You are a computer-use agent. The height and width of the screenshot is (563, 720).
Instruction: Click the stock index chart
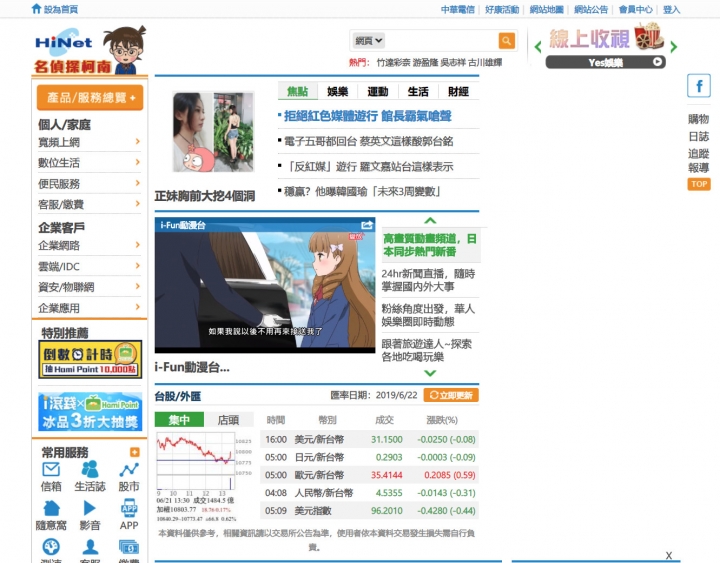tap(196, 461)
